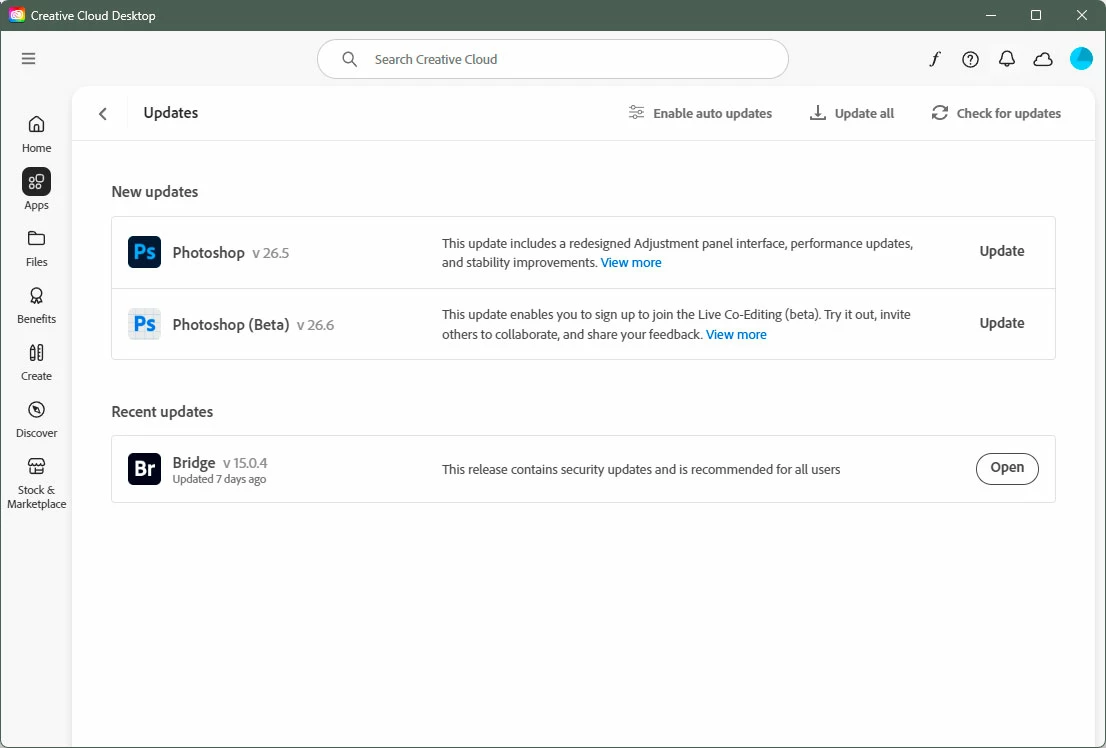Open the account profile avatar

[1081, 59]
